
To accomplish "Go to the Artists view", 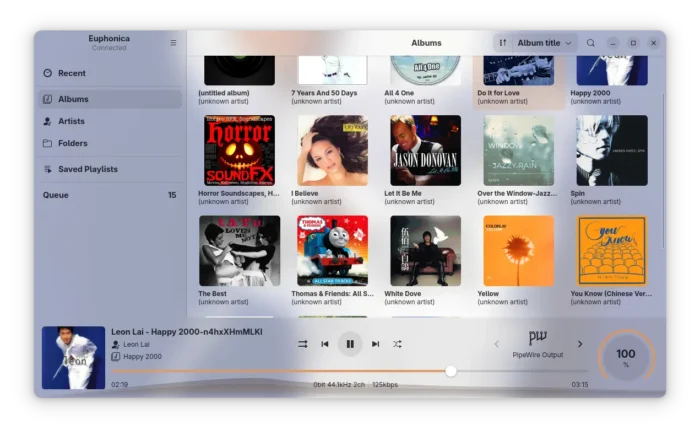I will coord(110,121).
